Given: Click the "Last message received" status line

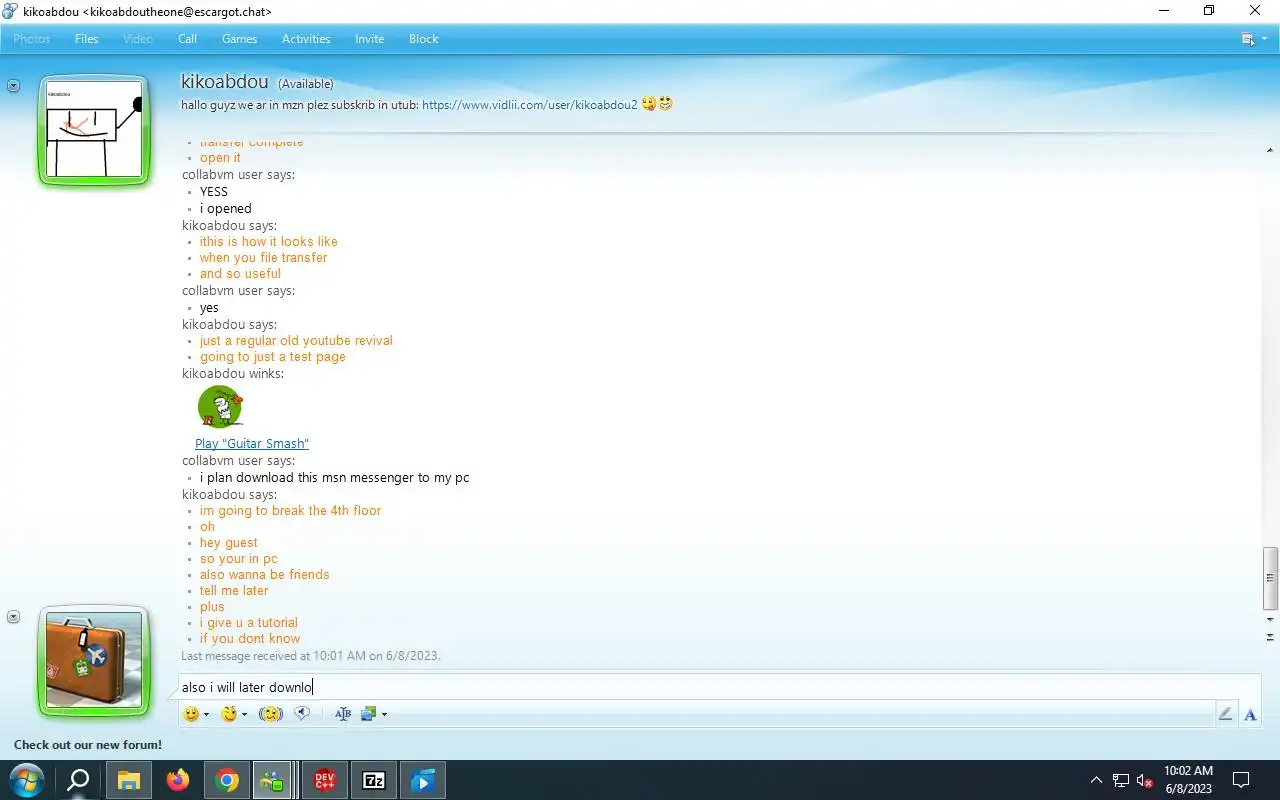Looking at the screenshot, I should coord(311,656).
